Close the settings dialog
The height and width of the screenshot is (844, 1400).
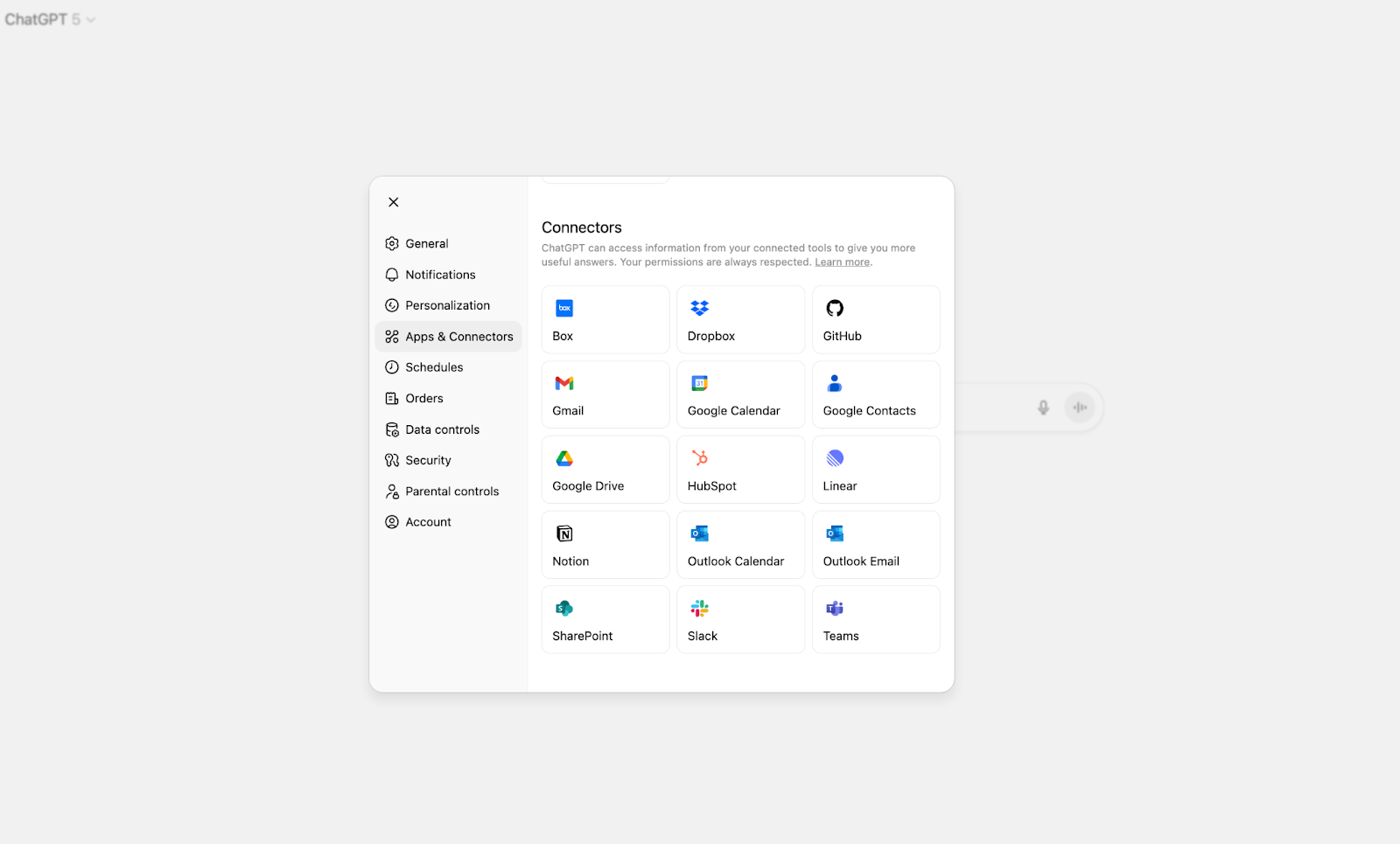(x=393, y=201)
